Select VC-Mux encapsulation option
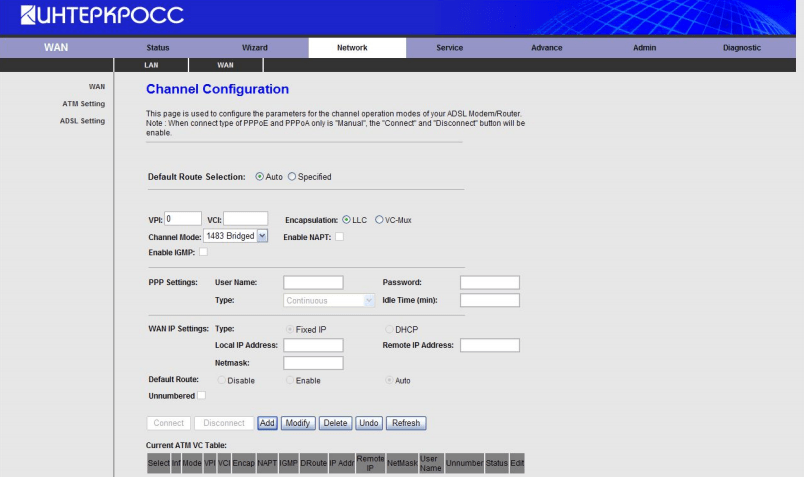This screenshot has height=477, width=804. click(380, 219)
